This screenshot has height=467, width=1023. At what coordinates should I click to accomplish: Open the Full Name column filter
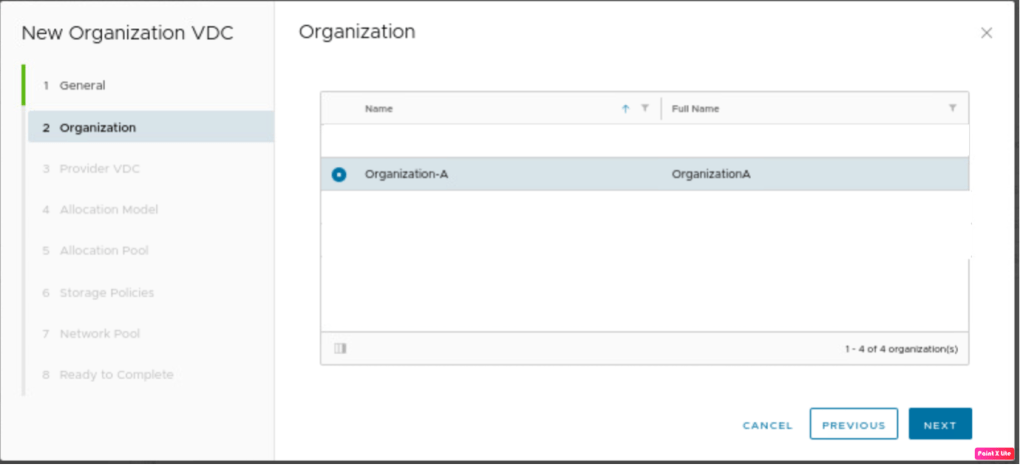coord(952,109)
